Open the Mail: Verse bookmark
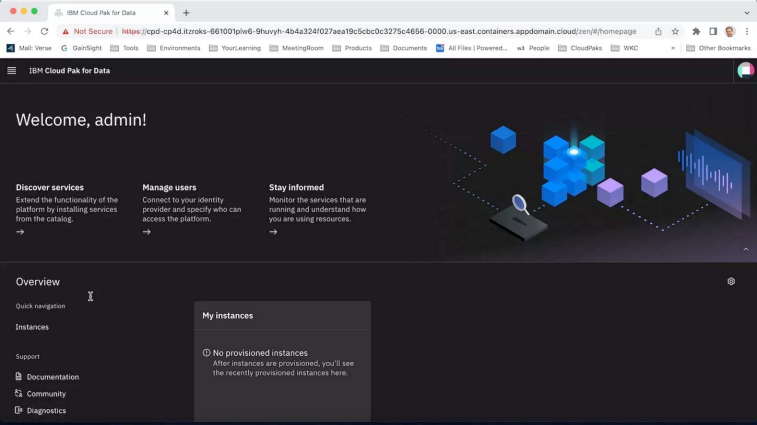757x425 pixels. (x=29, y=48)
